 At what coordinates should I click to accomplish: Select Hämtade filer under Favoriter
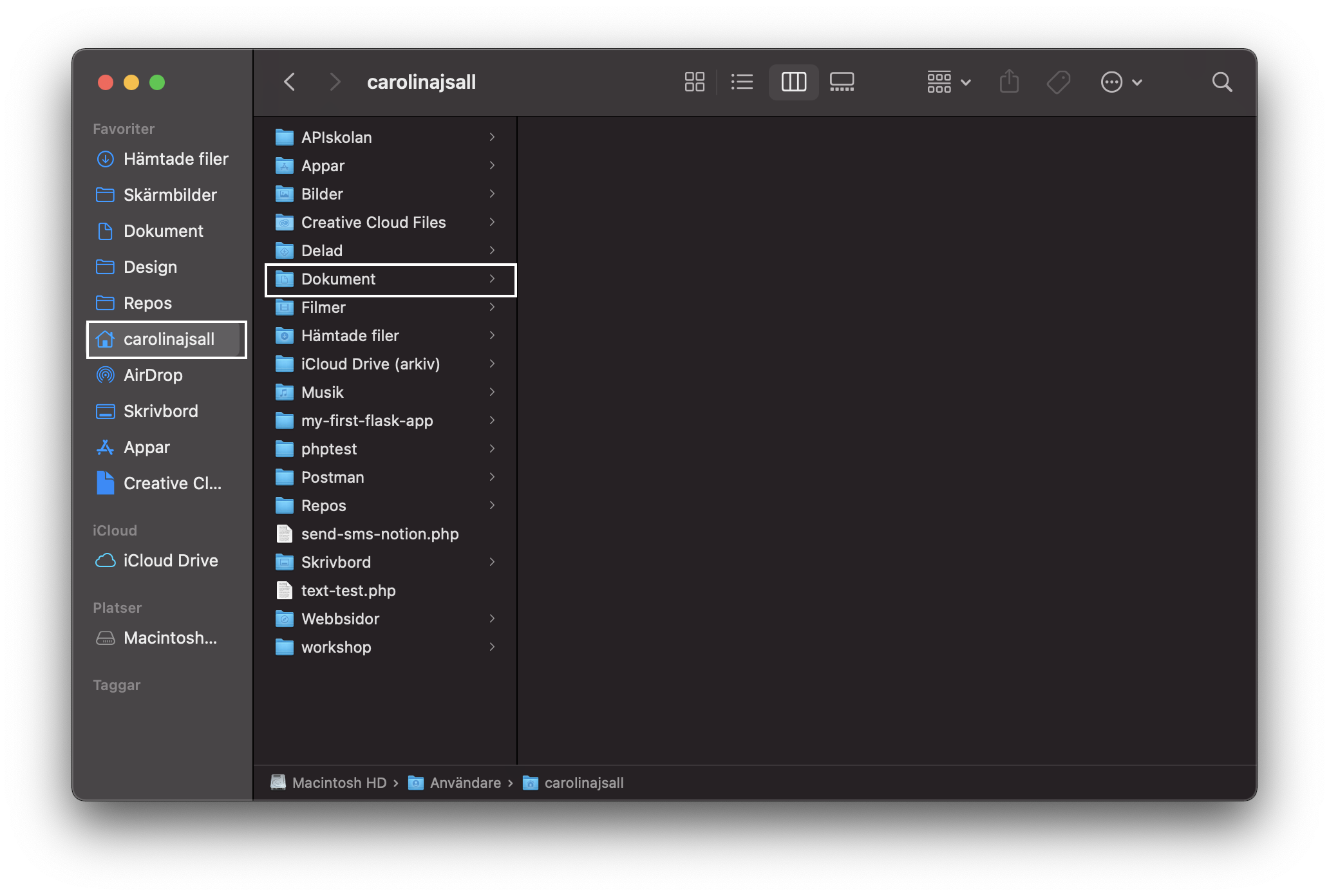176,159
